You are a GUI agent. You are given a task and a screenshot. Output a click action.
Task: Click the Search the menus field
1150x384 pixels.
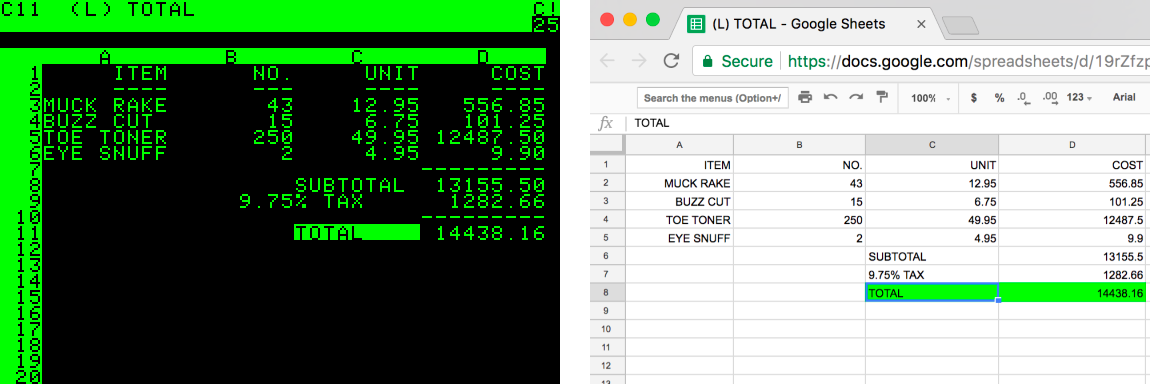[x=713, y=97]
